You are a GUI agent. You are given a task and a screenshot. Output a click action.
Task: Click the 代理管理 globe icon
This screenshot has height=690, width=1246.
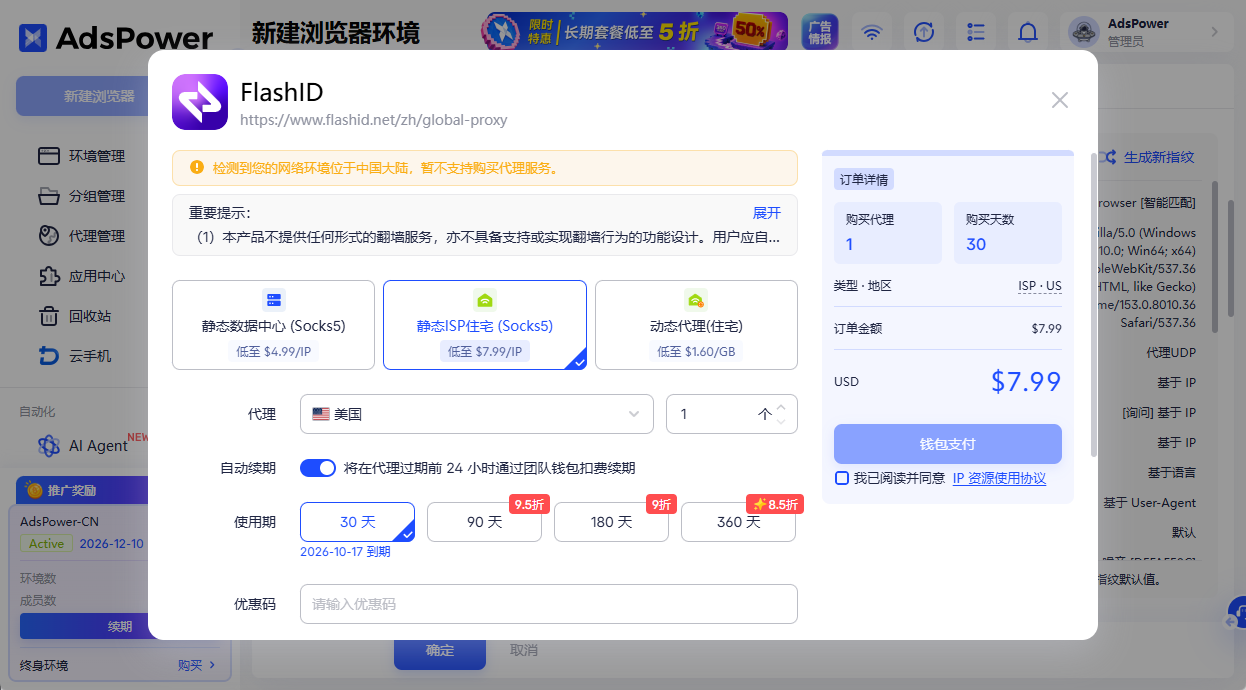coord(49,236)
